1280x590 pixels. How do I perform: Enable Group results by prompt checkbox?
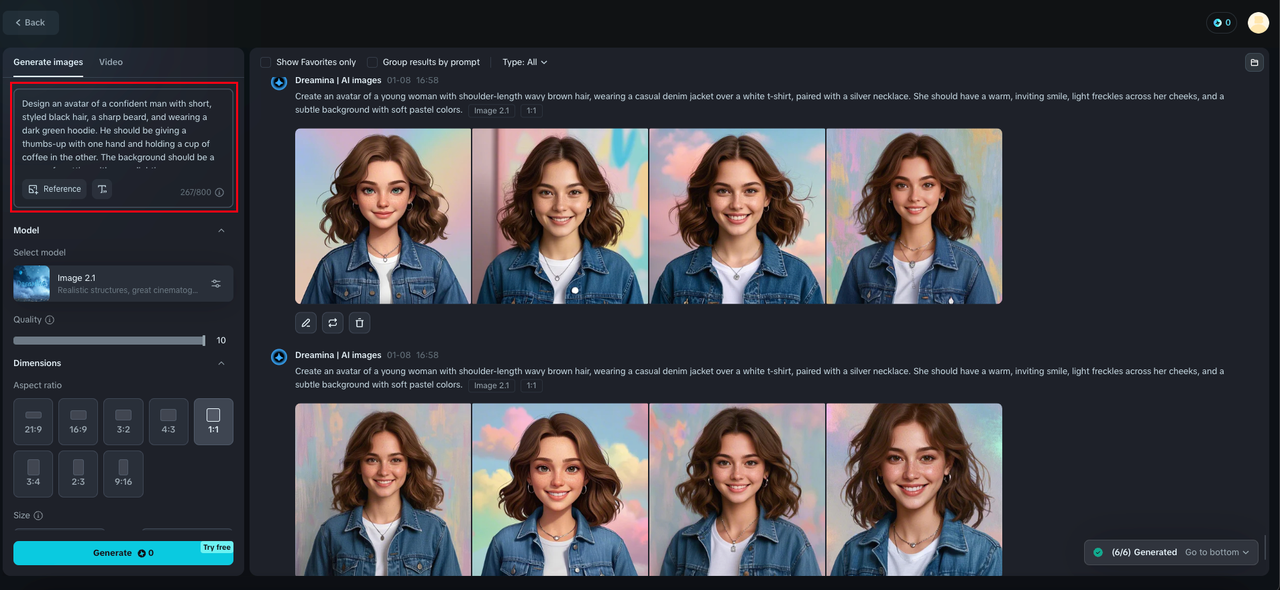372,62
